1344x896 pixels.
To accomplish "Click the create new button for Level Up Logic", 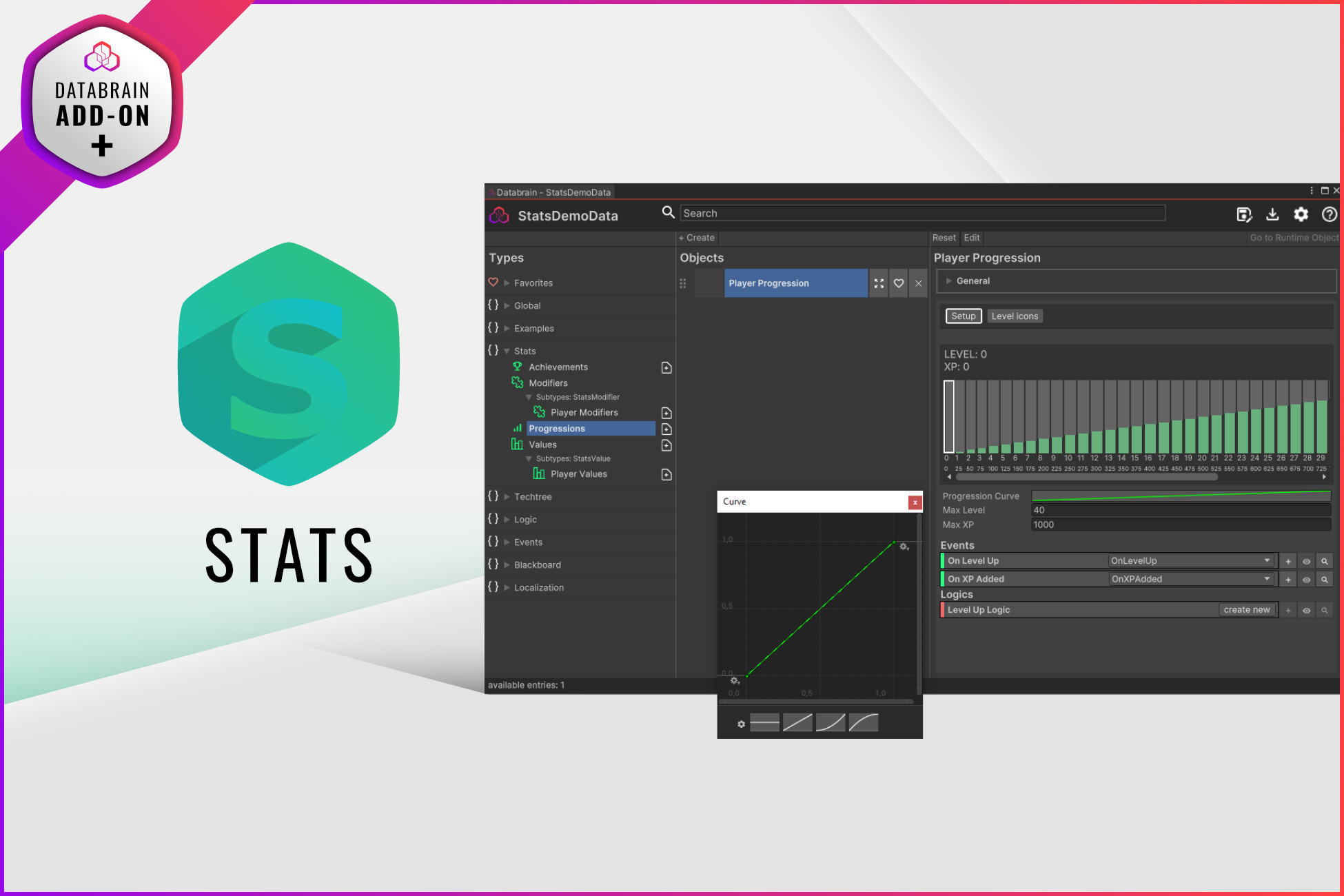I will 1247,609.
